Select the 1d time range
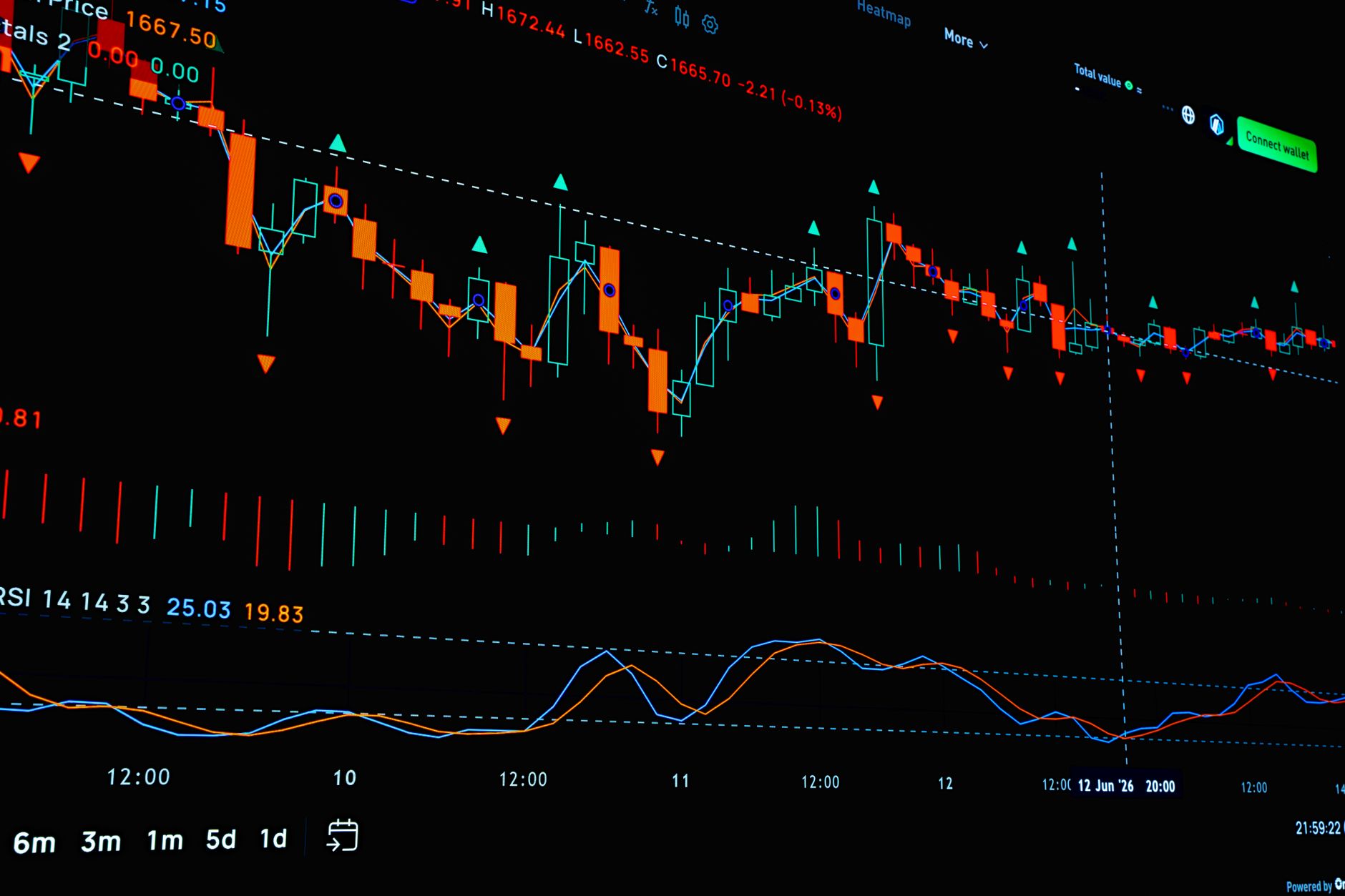The image size is (1345, 896). (x=273, y=838)
